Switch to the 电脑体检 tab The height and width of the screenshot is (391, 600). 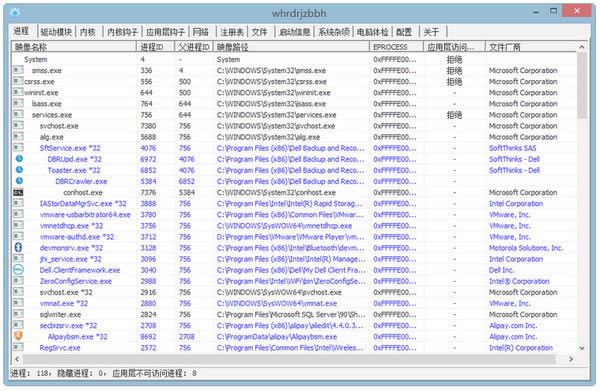(372, 32)
